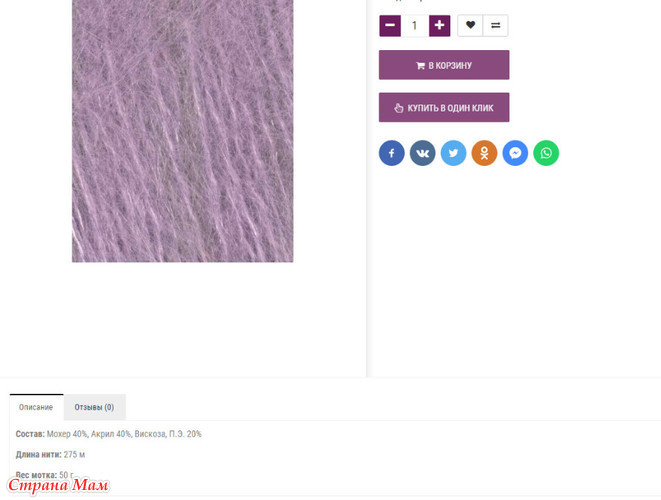The height and width of the screenshot is (500, 661).
Task: Add product to wishlist with heart icon
Action: (x=470, y=26)
